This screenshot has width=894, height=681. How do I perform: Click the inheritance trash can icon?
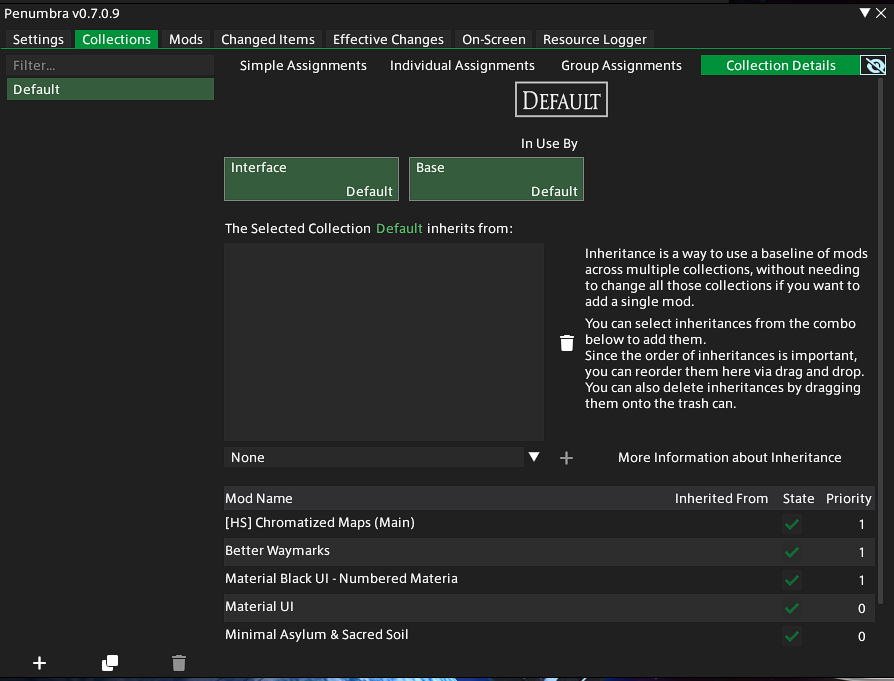(567, 343)
